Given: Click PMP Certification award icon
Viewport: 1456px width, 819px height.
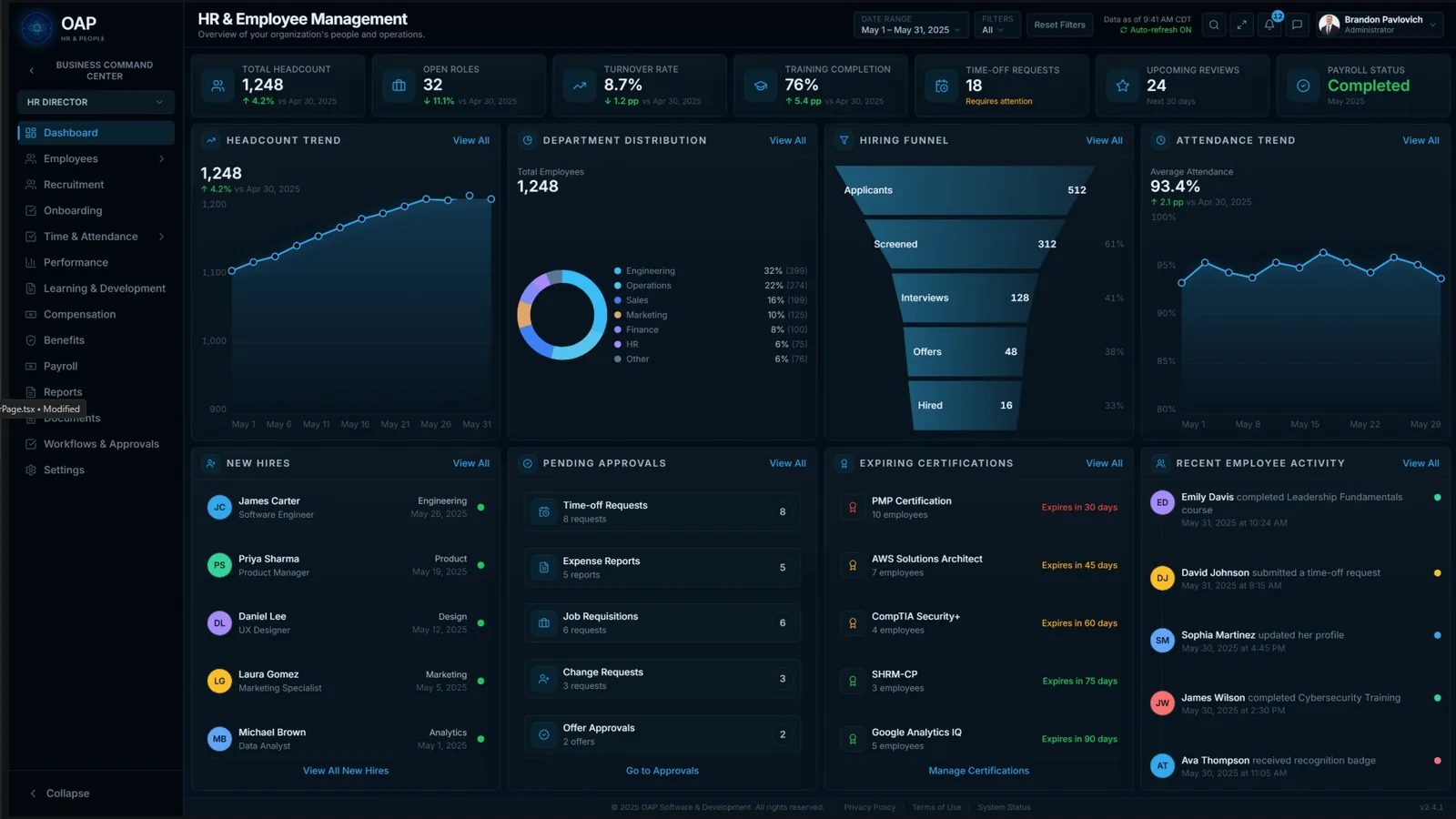Looking at the screenshot, I should (x=853, y=508).
